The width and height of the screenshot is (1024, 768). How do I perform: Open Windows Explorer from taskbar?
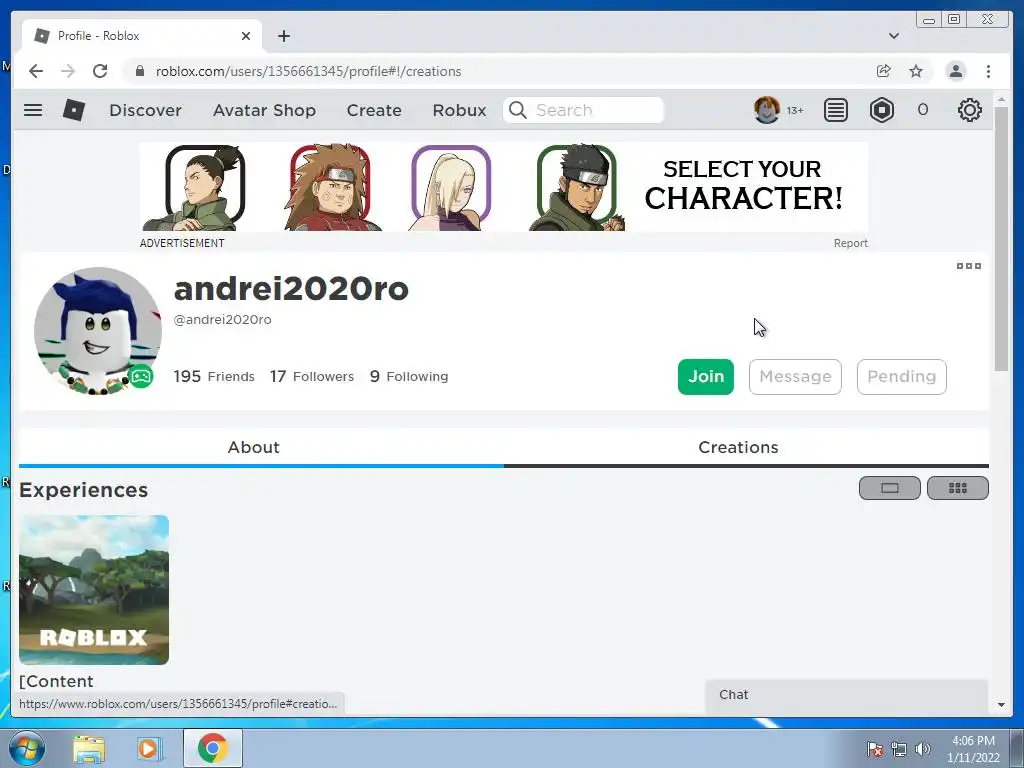tap(89, 748)
